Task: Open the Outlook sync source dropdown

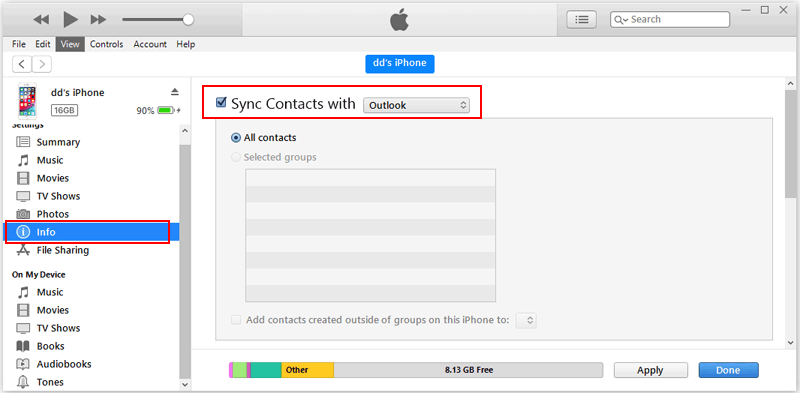Action: point(416,105)
